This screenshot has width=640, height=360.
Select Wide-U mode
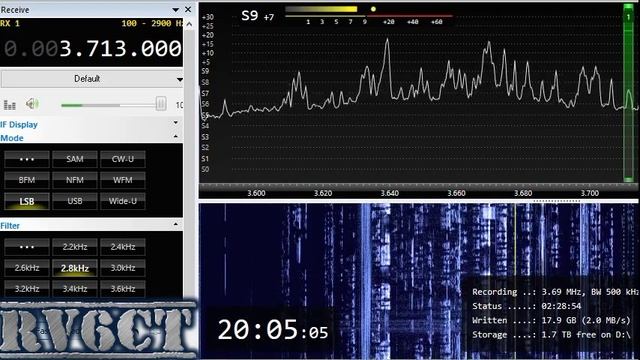(x=122, y=201)
